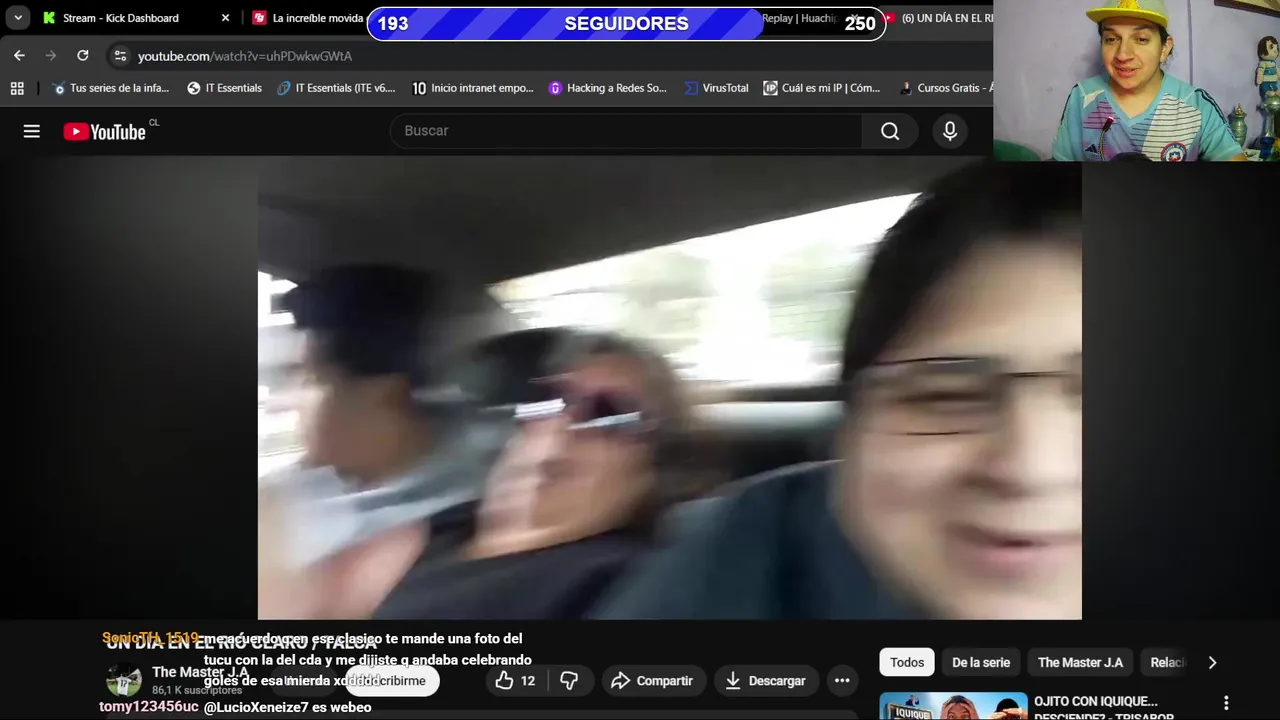The image size is (1280, 720).
Task: Open IT Essentials (ITE v6... bookmark
Action: coord(336,88)
